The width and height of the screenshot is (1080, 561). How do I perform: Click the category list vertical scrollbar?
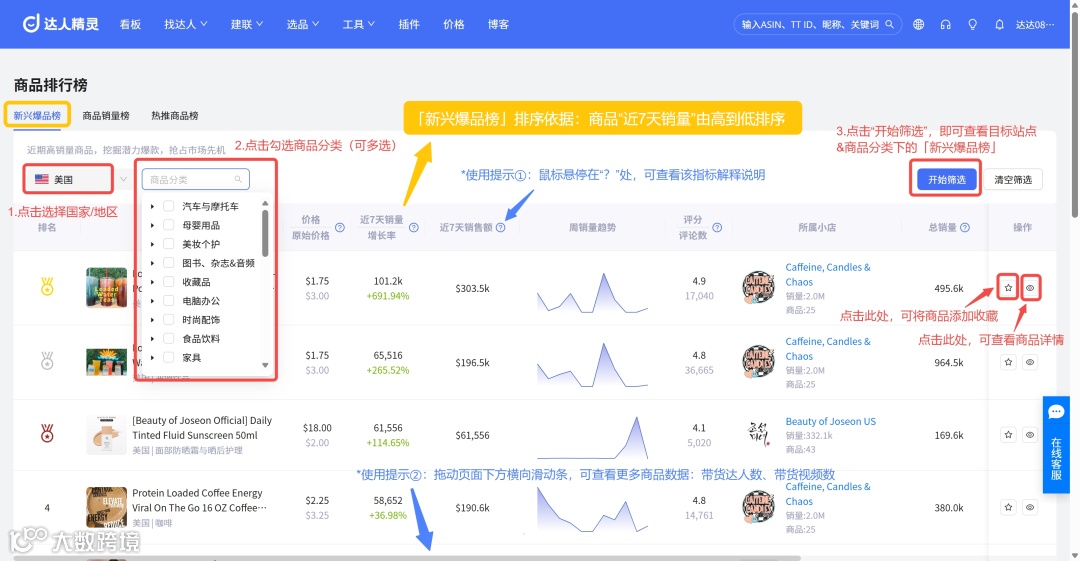tap(265, 233)
